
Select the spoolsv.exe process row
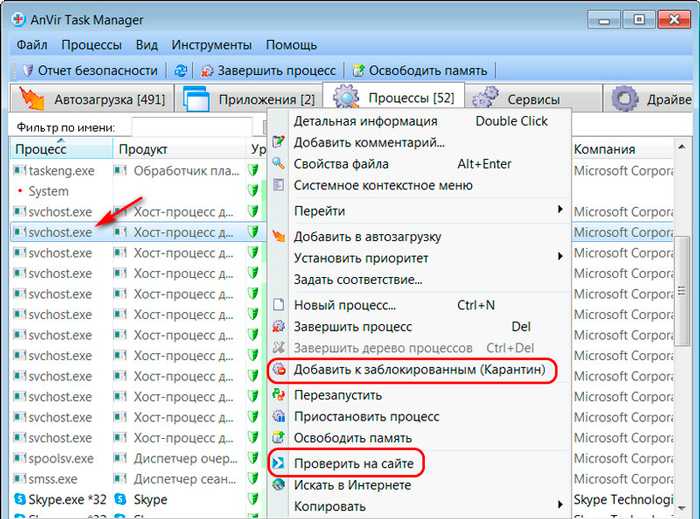(x=138, y=458)
